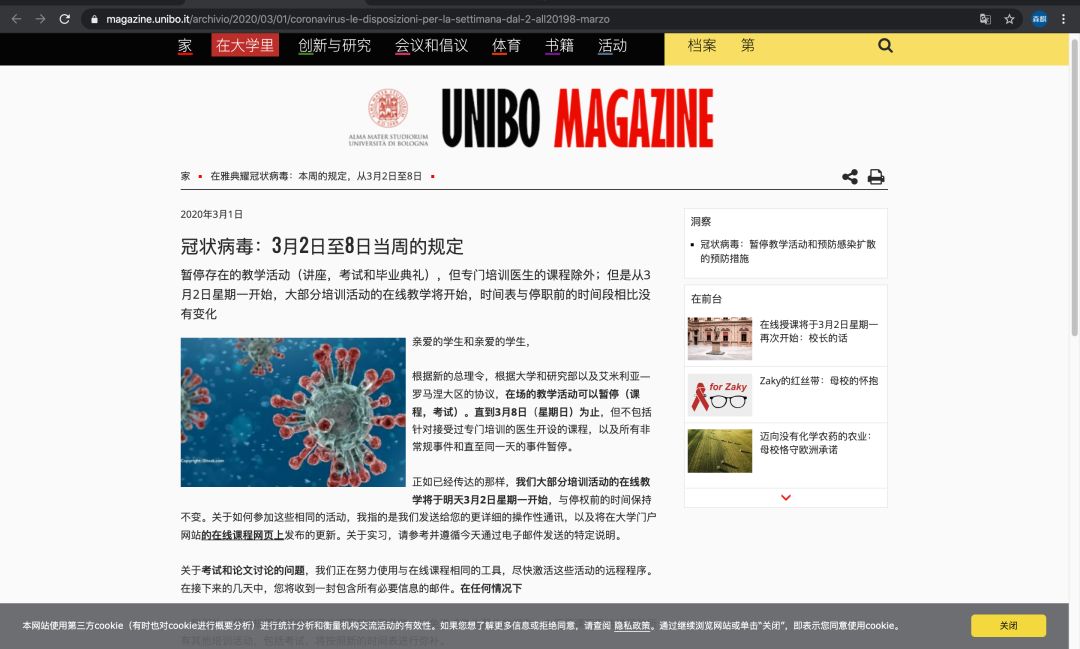Click the article headline 冠状病毒：3月2日至8日当周的规定

(322, 246)
